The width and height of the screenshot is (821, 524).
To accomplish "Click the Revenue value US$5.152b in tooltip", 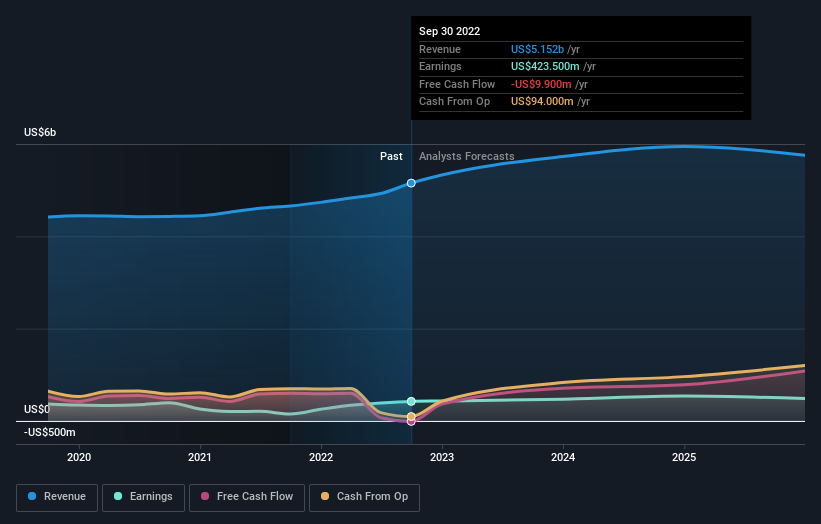I will coord(537,49).
